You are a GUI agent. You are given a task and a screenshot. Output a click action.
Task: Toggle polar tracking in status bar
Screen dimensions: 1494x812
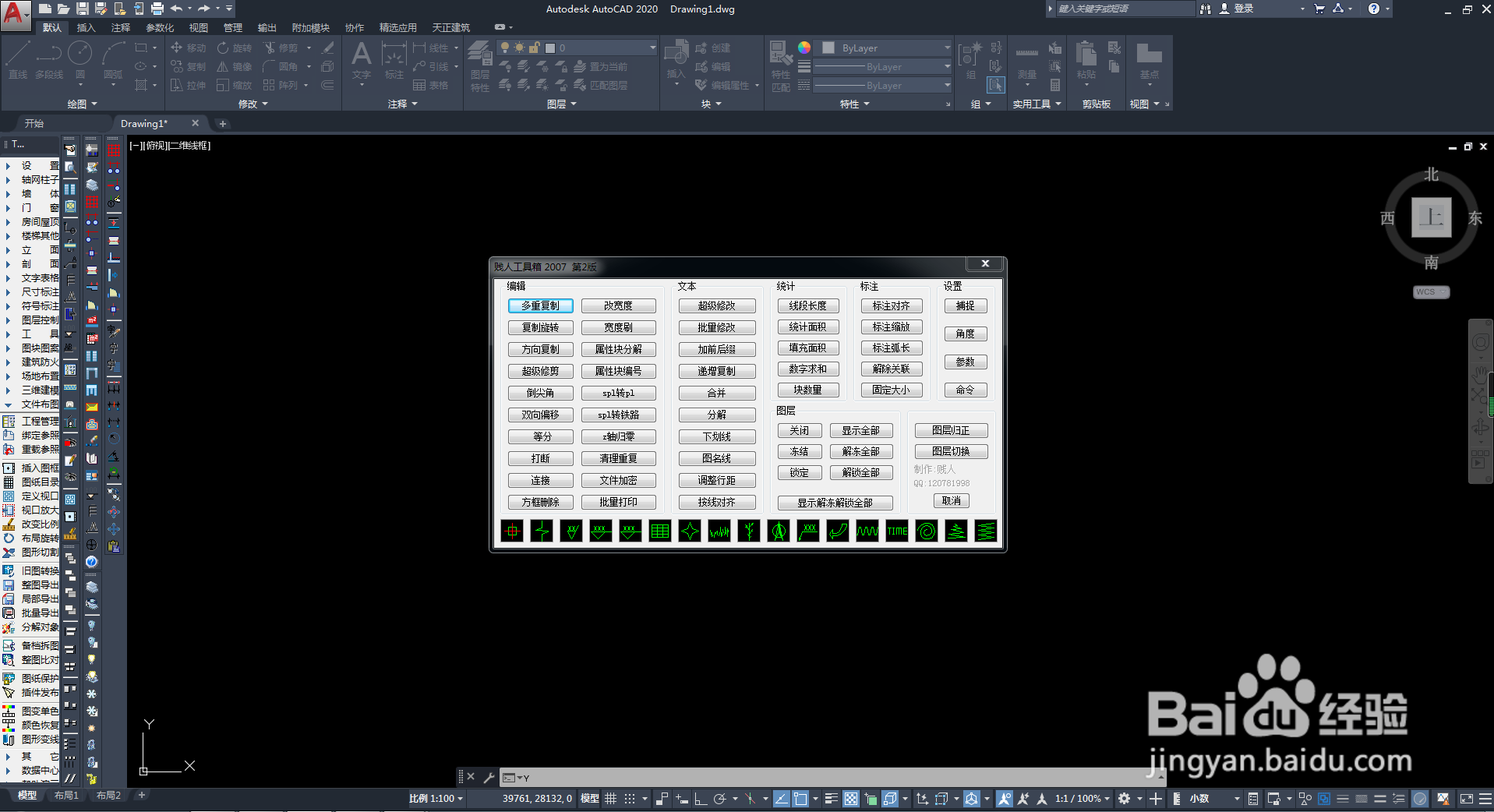tap(719, 799)
